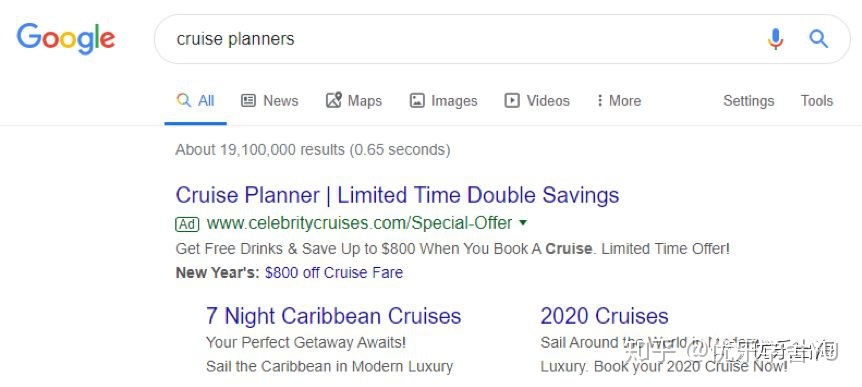Image resolution: width=862 pixels, height=387 pixels.
Task: Start voice search with microphone icon
Action: pyautogui.click(x=775, y=39)
